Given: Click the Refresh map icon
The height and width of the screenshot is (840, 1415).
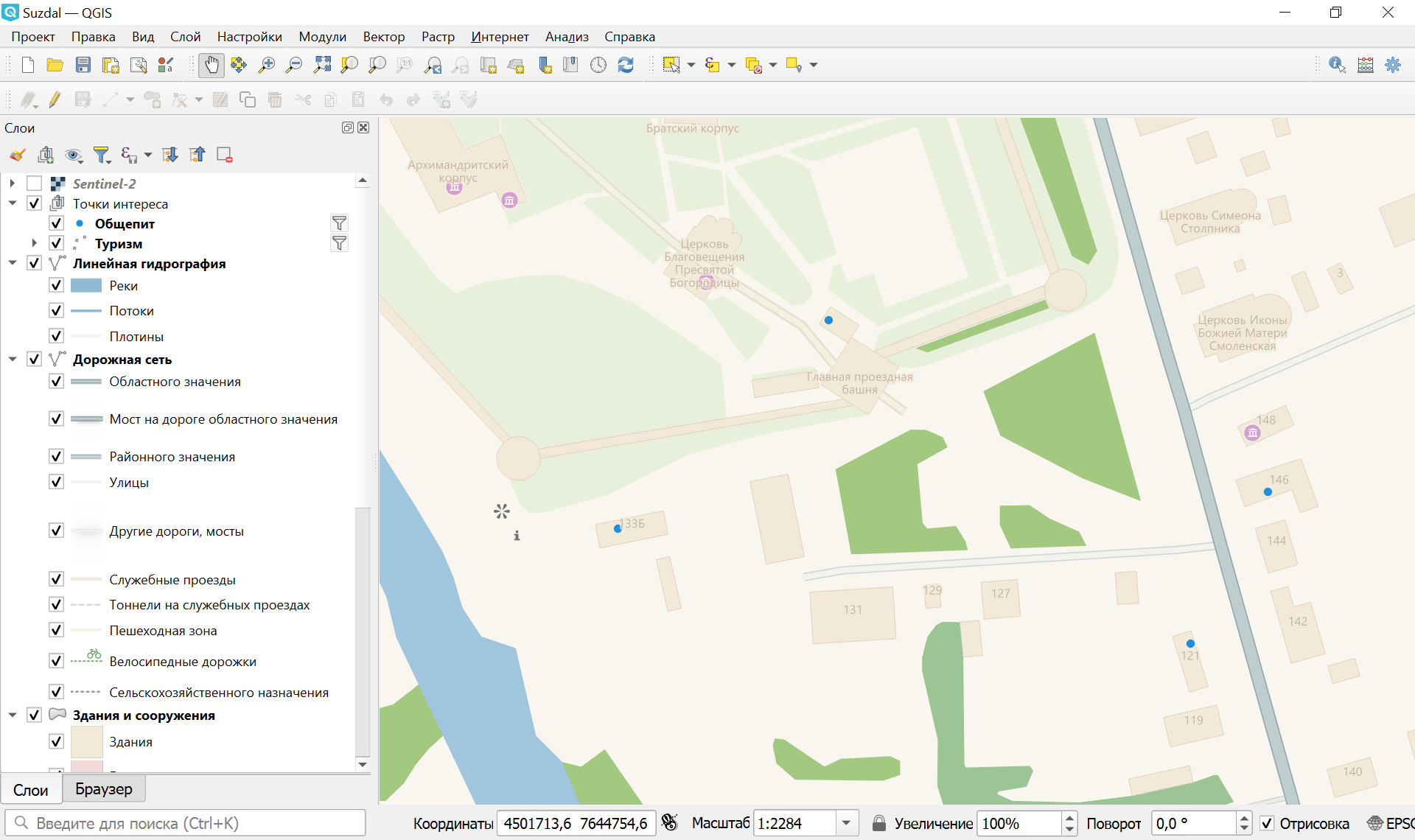Looking at the screenshot, I should pos(626,65).
